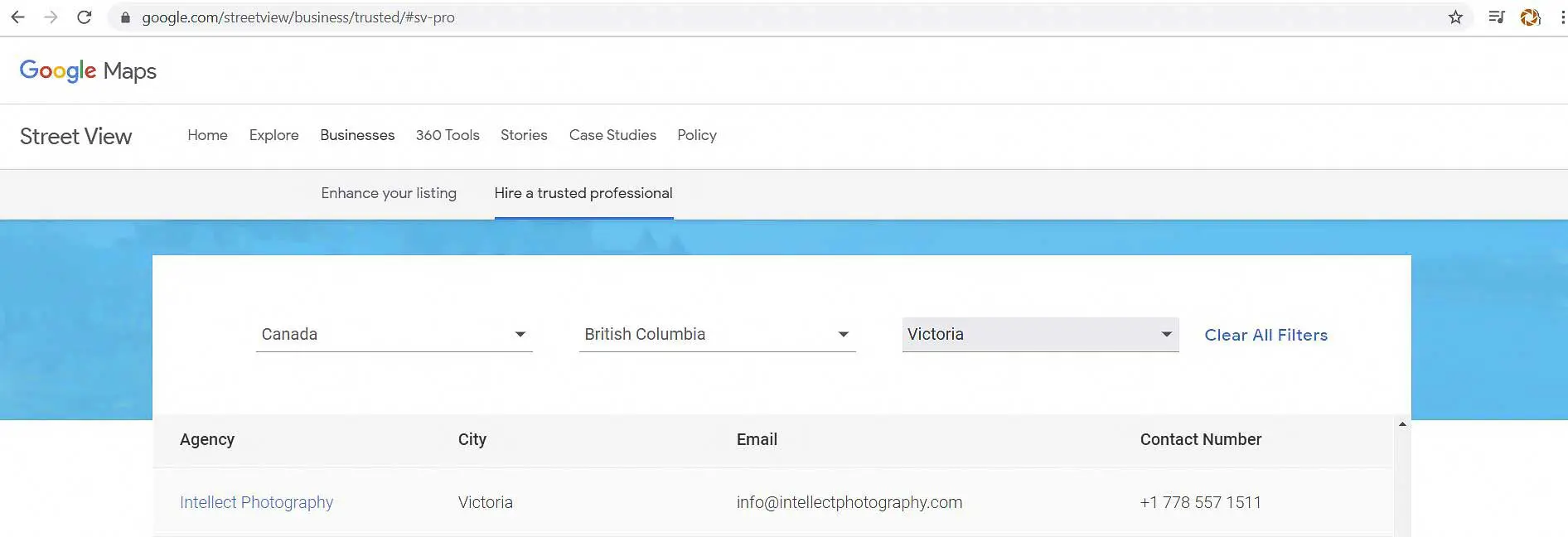The height and width of the screenshot is (537, 1568).
Task: Open the 360 Tools menu item
Action: pyautogui.click(x=448, y=135)
